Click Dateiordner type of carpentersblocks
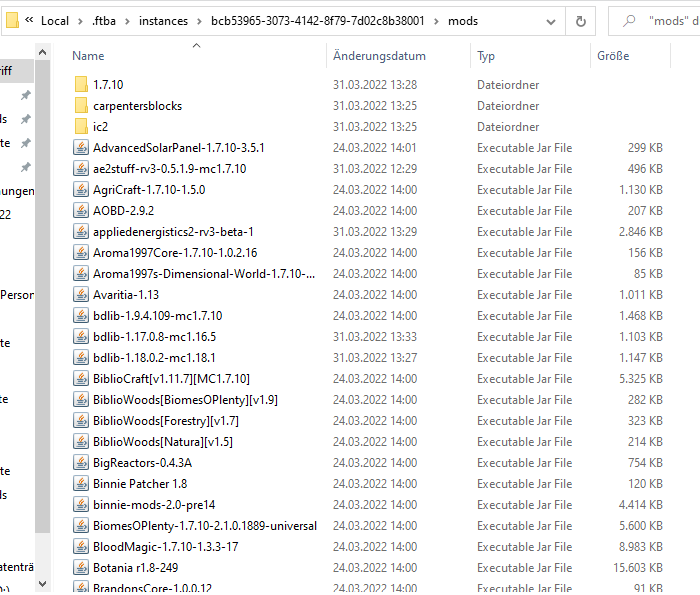This screenshot has height=595, width=700. coord(508,106)
